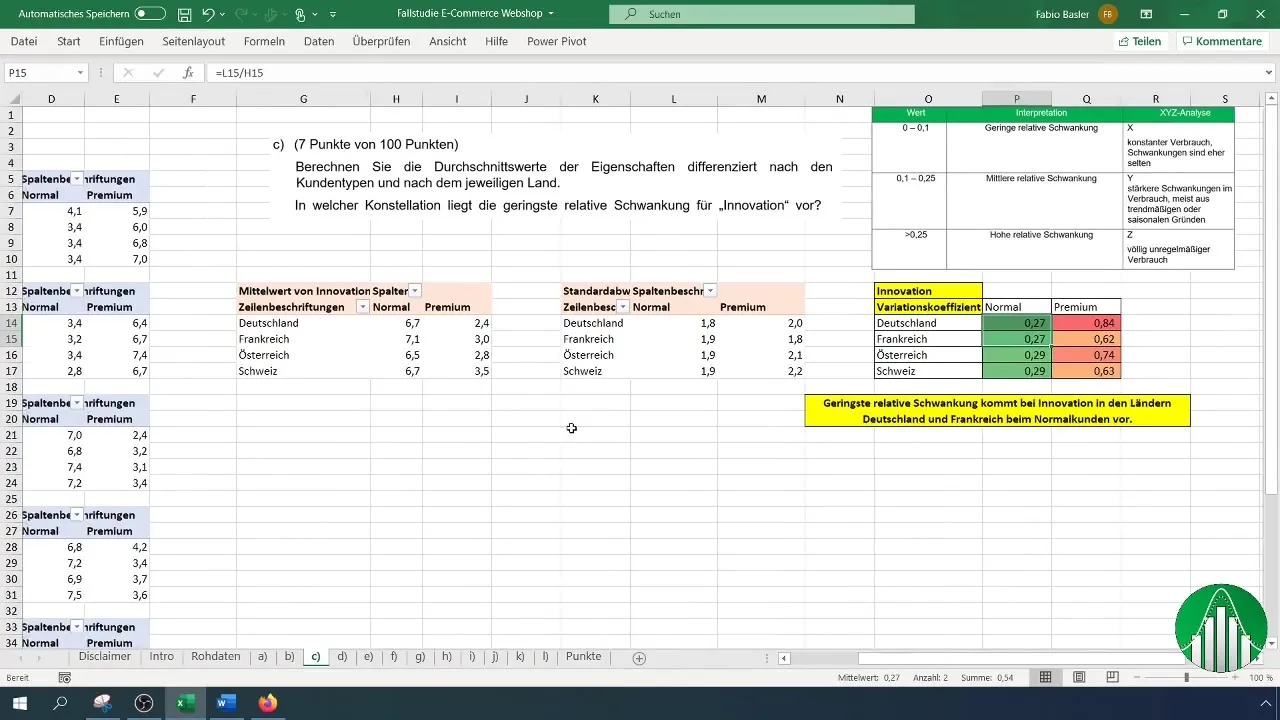
Task: Open the Ansicht ribbon tab
Action: (x=448, y=41)
